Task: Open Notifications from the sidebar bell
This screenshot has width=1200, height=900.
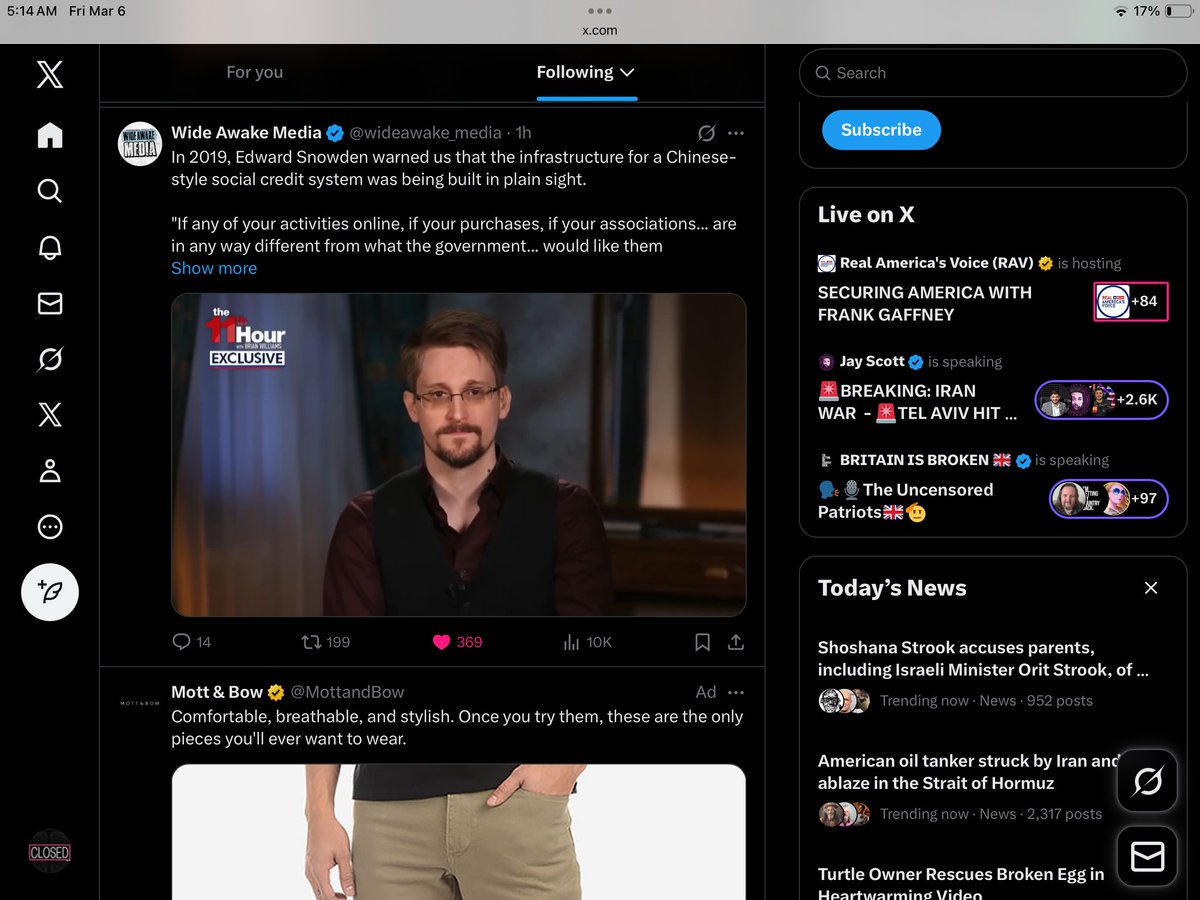Action: [49, 247]
